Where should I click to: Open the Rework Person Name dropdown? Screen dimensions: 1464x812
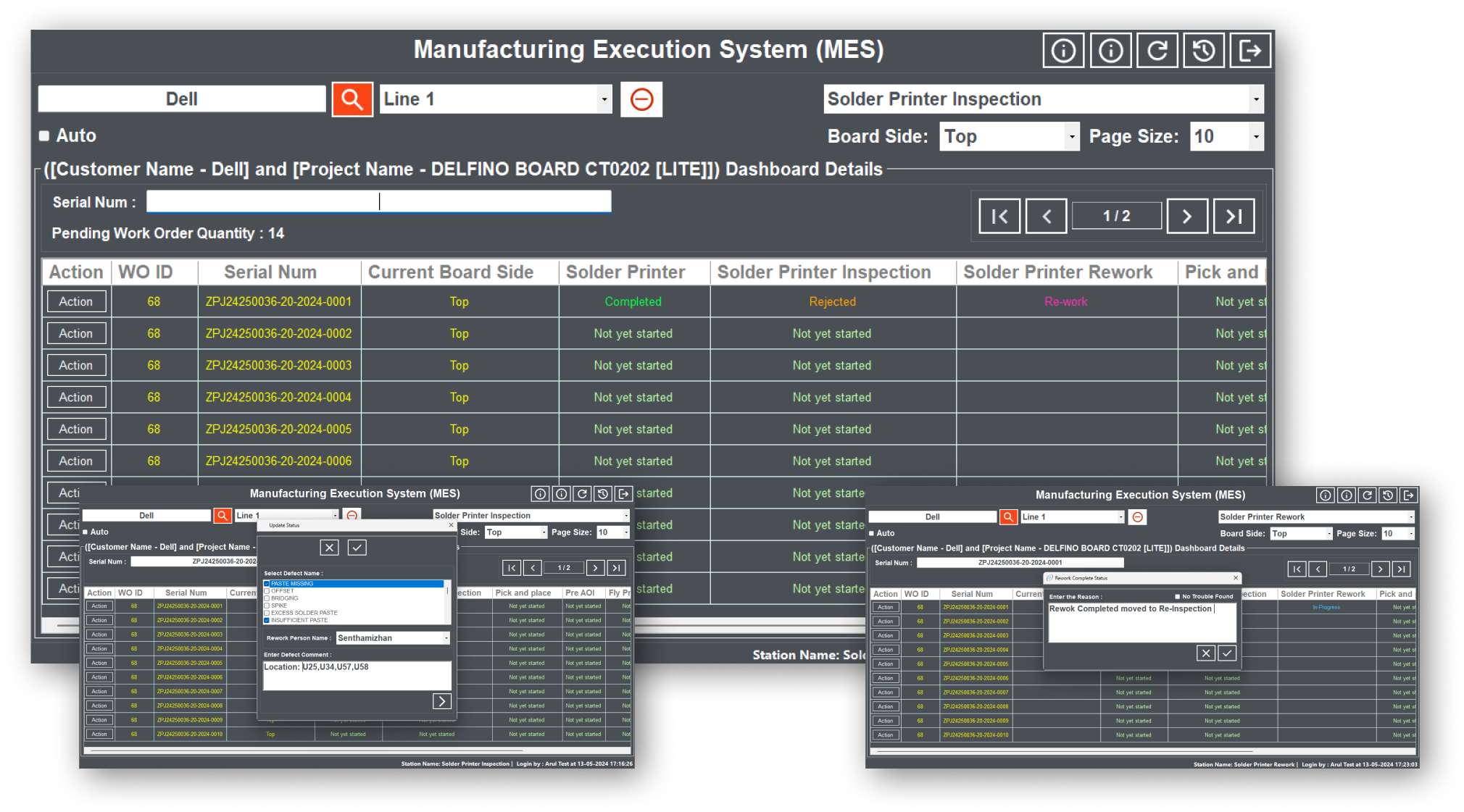[x=446, y=638]
